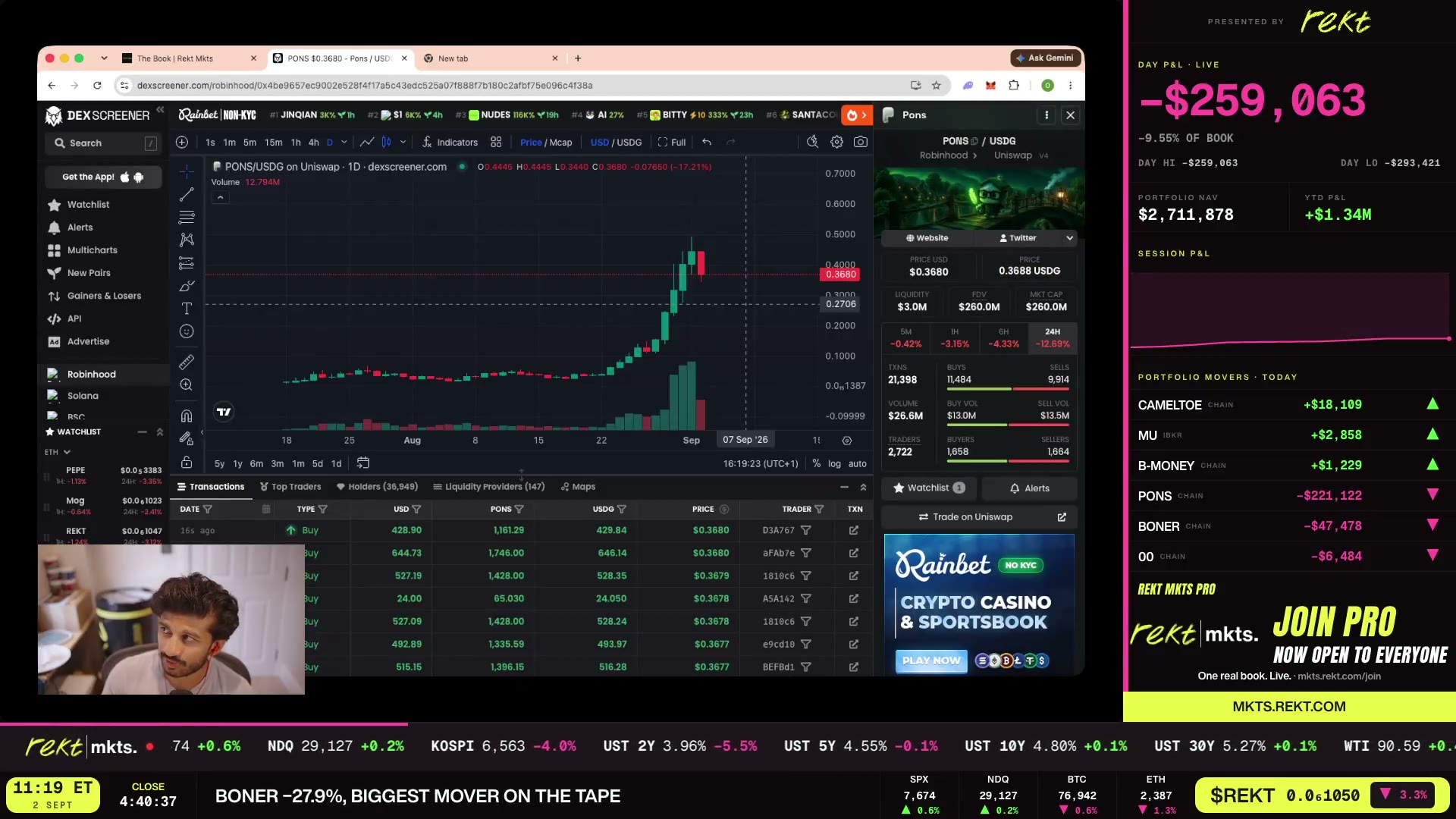Open the chart layout grid icon

[x=496, y=142]
